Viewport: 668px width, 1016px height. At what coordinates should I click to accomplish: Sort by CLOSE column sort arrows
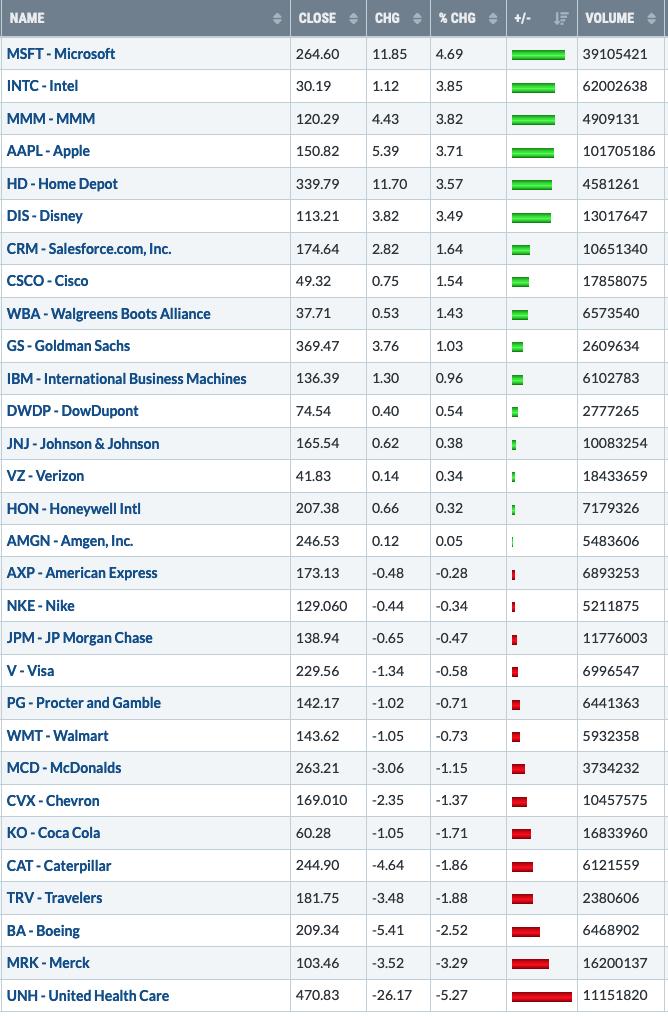pos(353,18)
